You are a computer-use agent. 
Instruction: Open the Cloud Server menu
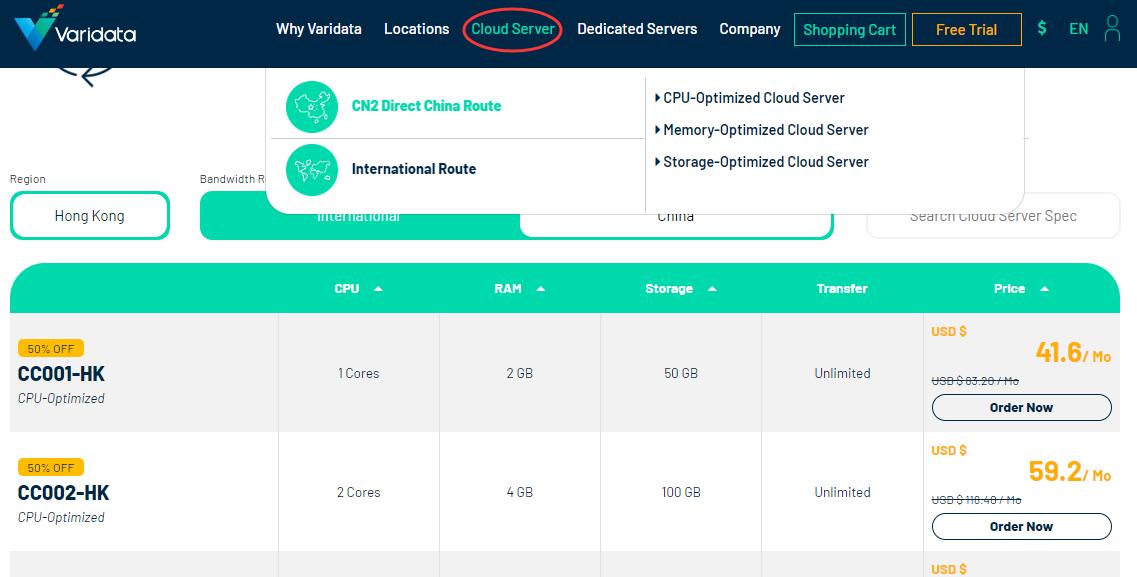coord(513,29)
